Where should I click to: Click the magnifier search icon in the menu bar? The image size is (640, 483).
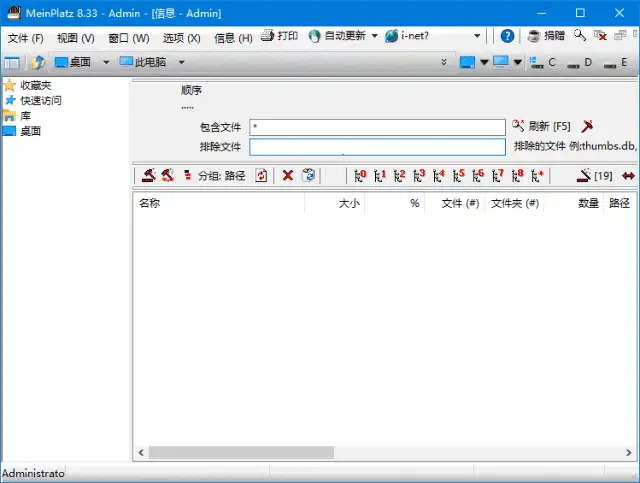581,36
